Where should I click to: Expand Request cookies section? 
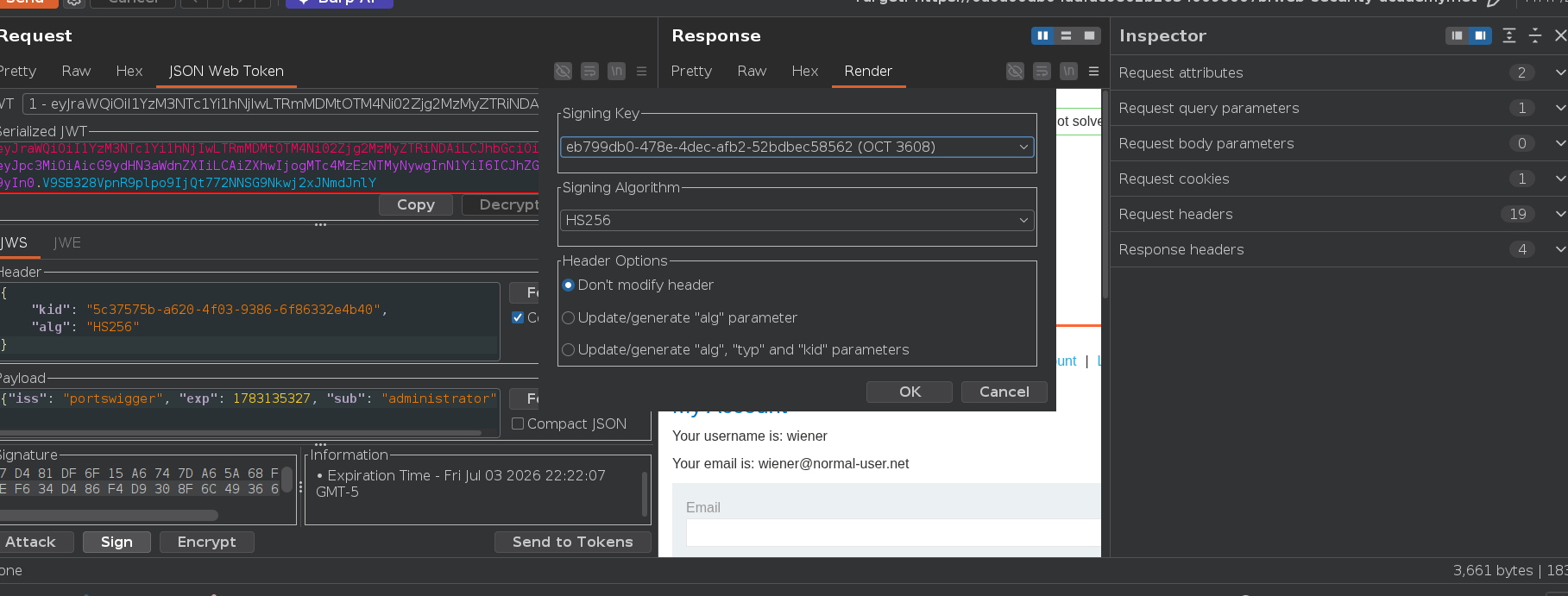[x=1338, y=179]
